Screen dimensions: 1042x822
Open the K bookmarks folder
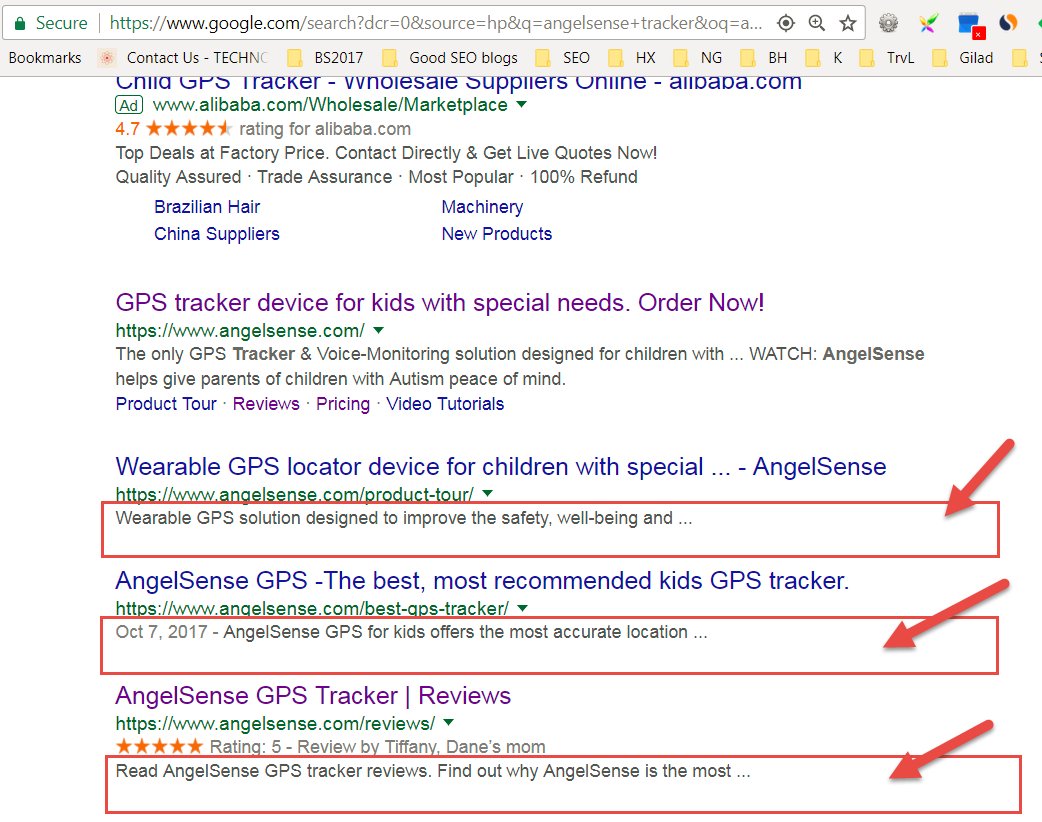(x=823, y=58)
